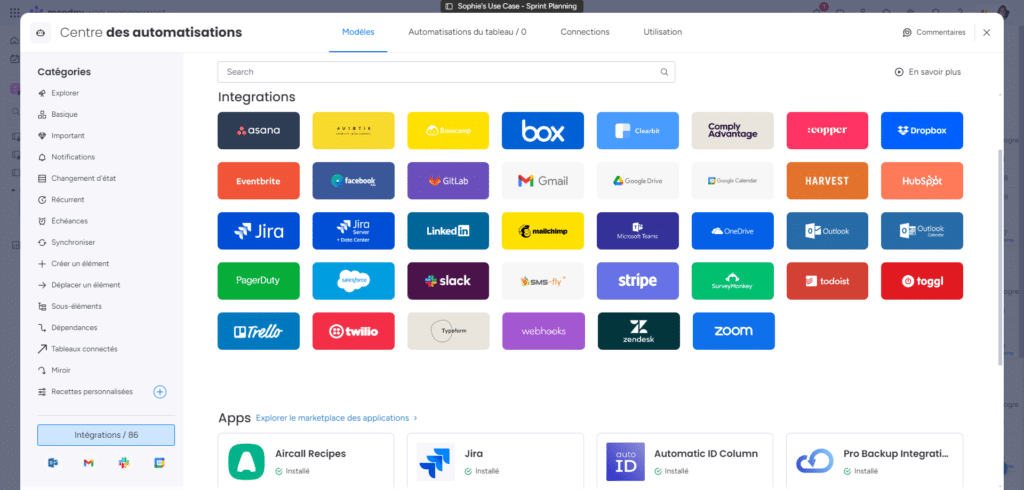Choose the Salesforce integration tile
Image resolution: width=1024 pixels, height=490 pixels.
click(x=353, y=281)
